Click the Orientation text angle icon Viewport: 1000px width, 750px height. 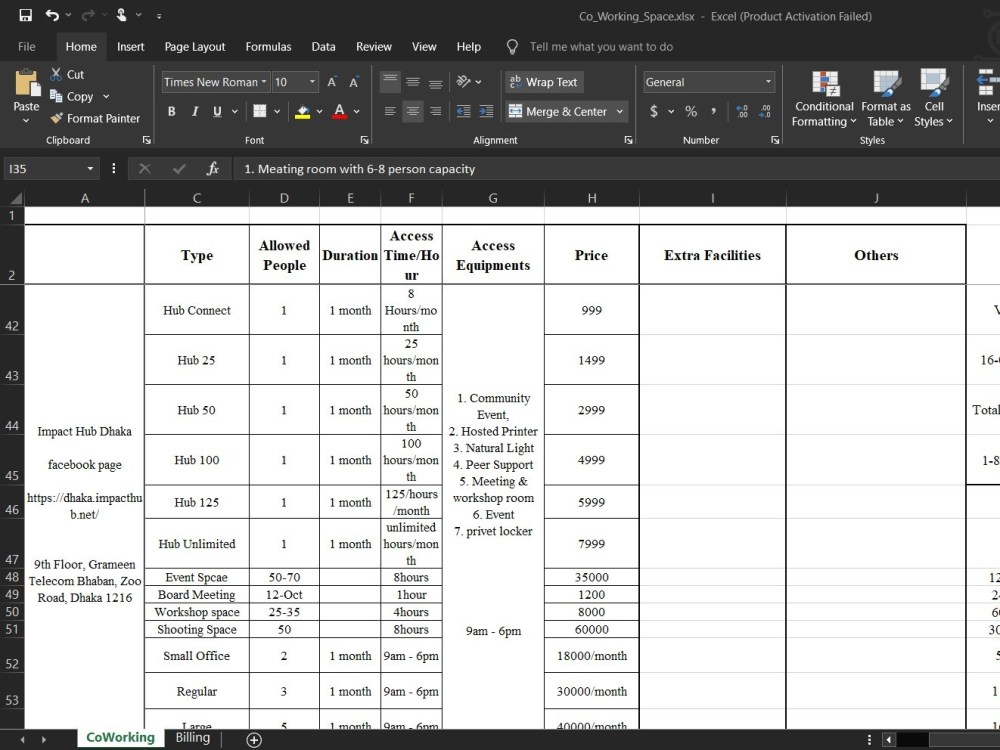pyautogui.click(x=464, y=82)
